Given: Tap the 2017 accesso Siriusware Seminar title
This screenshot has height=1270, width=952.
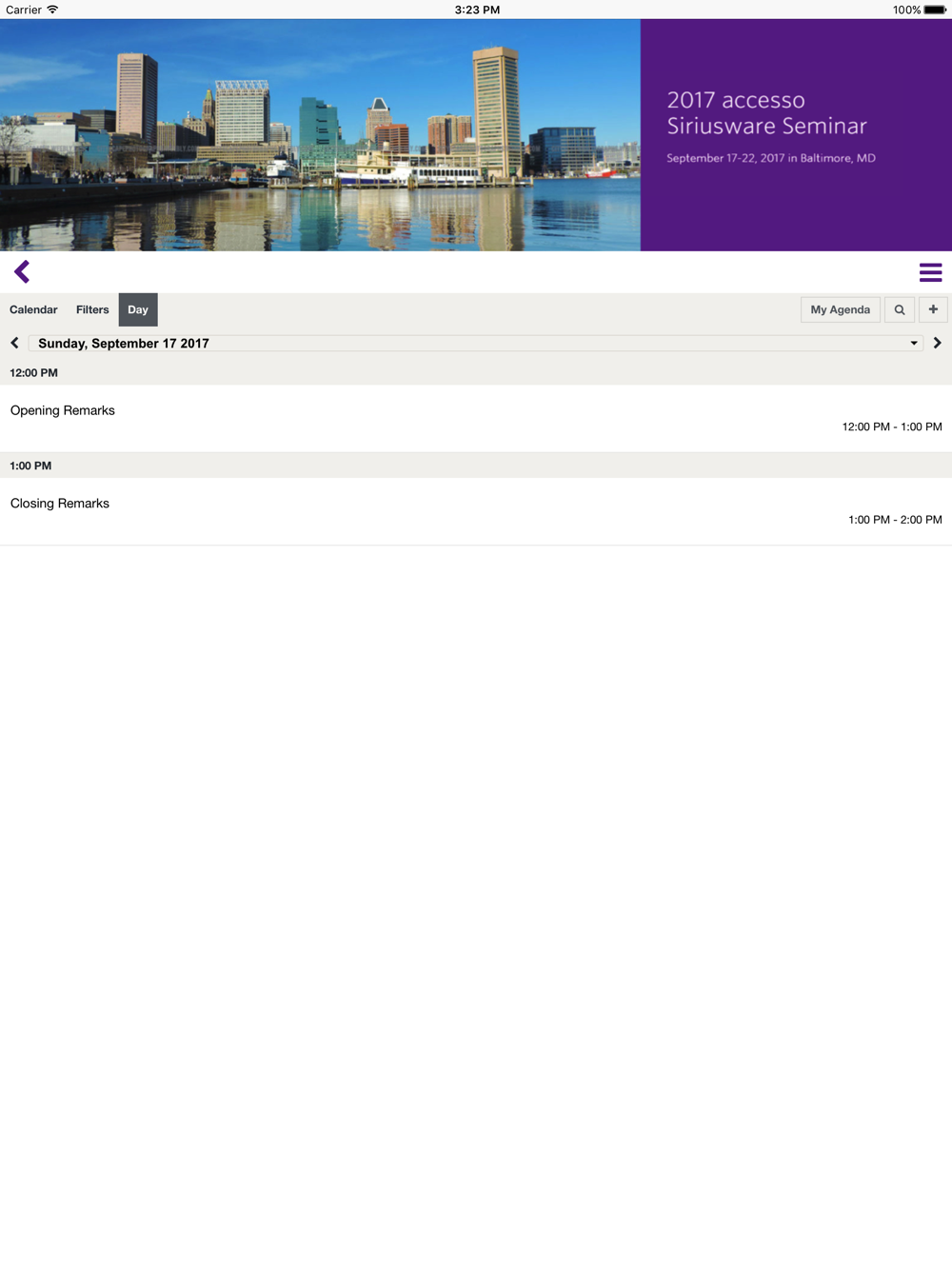Looking at the screenshot, I should (767, 112).
